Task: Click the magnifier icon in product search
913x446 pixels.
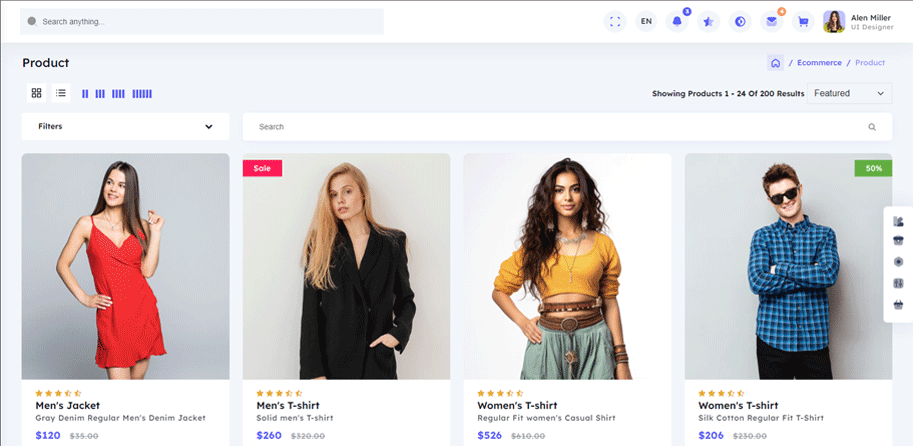Action: (x=872, y=127)
